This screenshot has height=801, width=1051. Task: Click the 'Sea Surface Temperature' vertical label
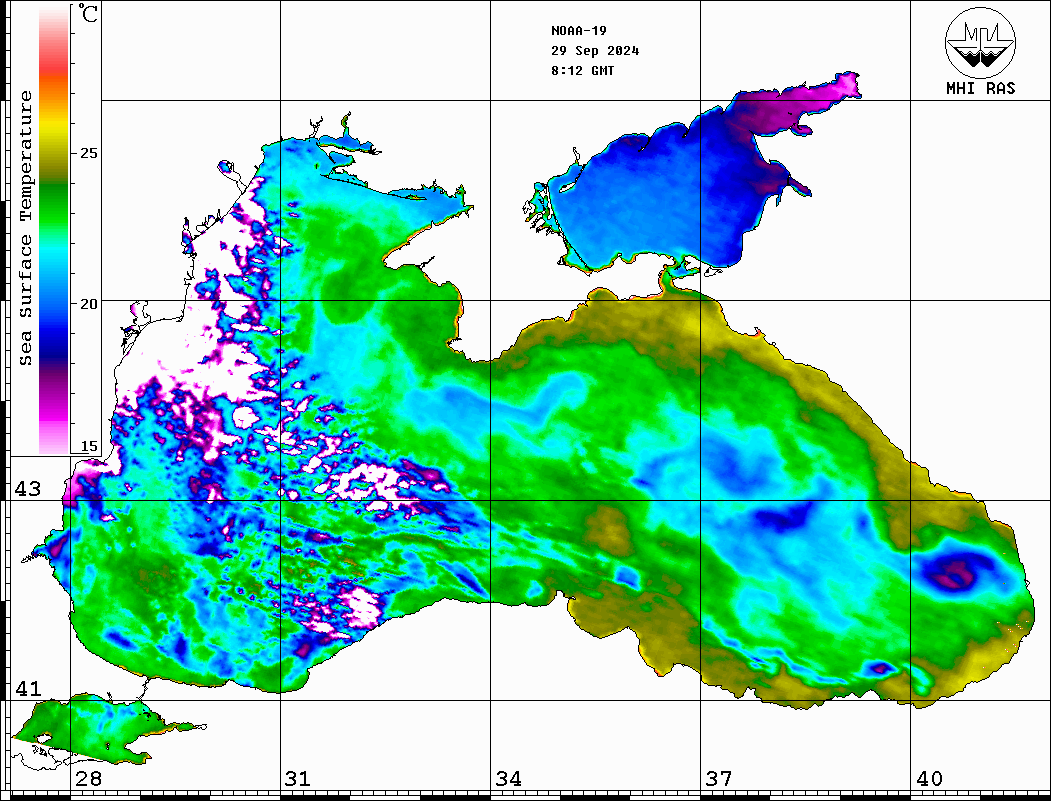click(x=25, y=228)
